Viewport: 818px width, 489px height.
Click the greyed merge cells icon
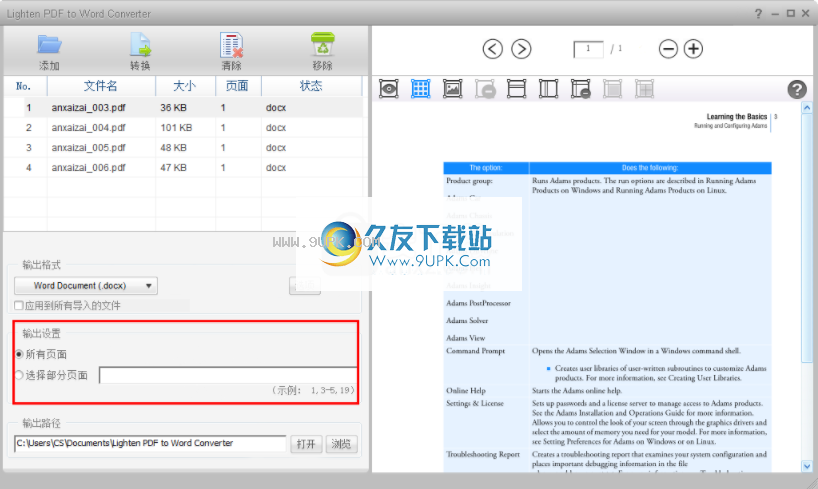pos(644,89)
